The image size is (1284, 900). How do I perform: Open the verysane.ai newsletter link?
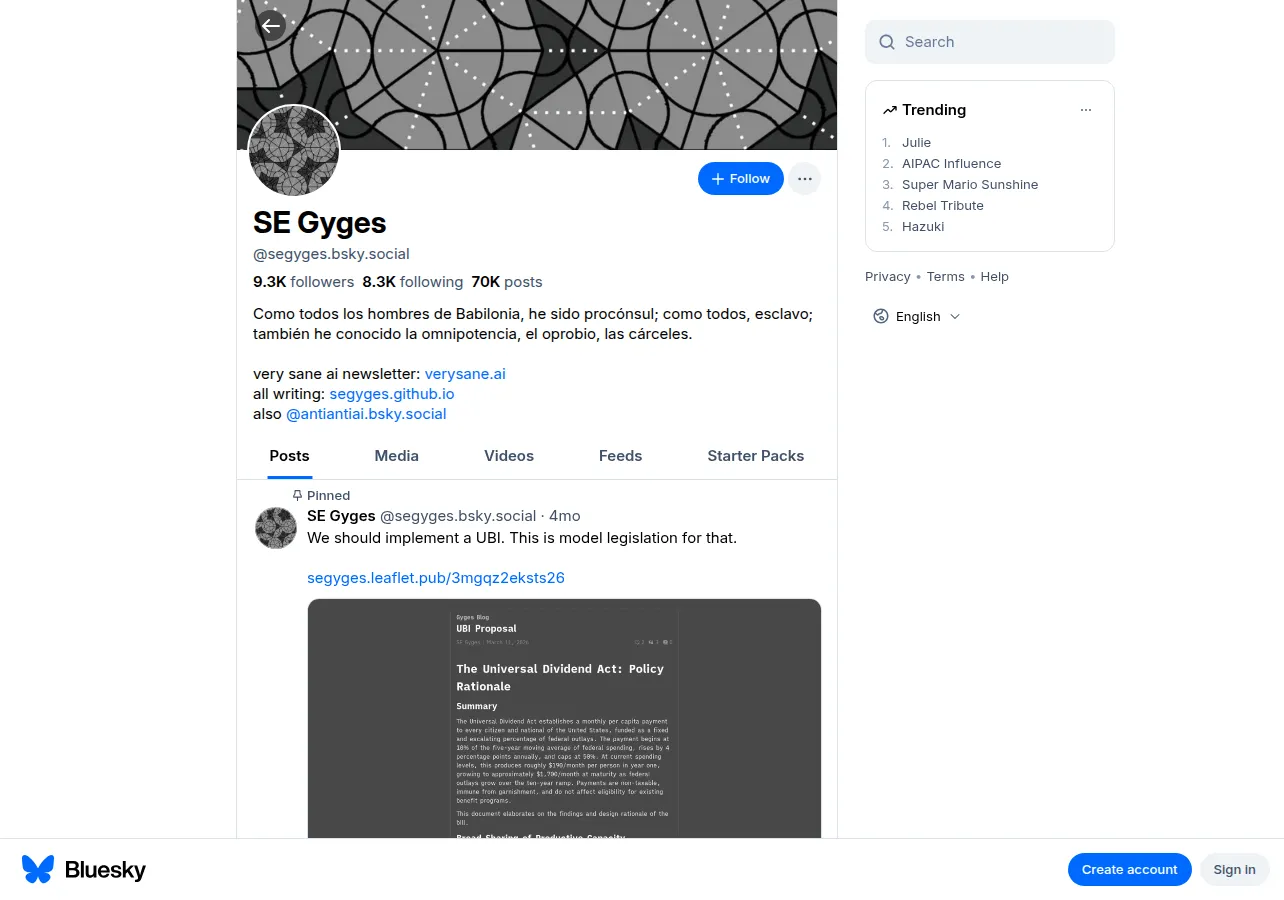pyautogui.click(x=465, y=374)
